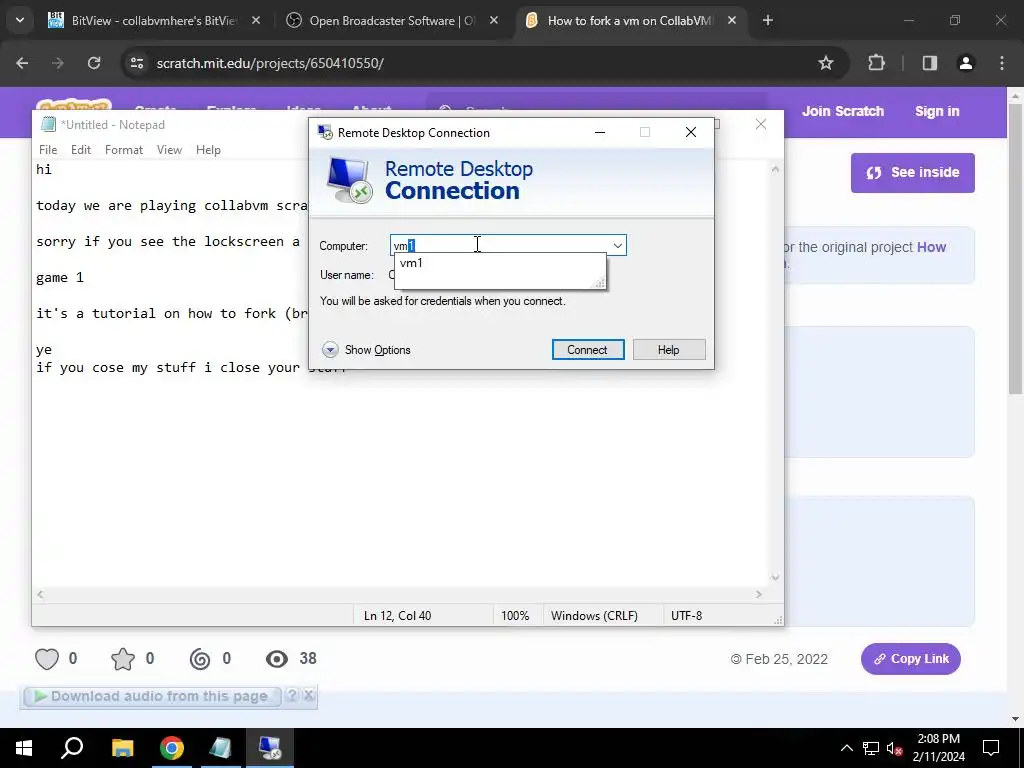
Task: Open a new browser tab
Action: [768, 21]
